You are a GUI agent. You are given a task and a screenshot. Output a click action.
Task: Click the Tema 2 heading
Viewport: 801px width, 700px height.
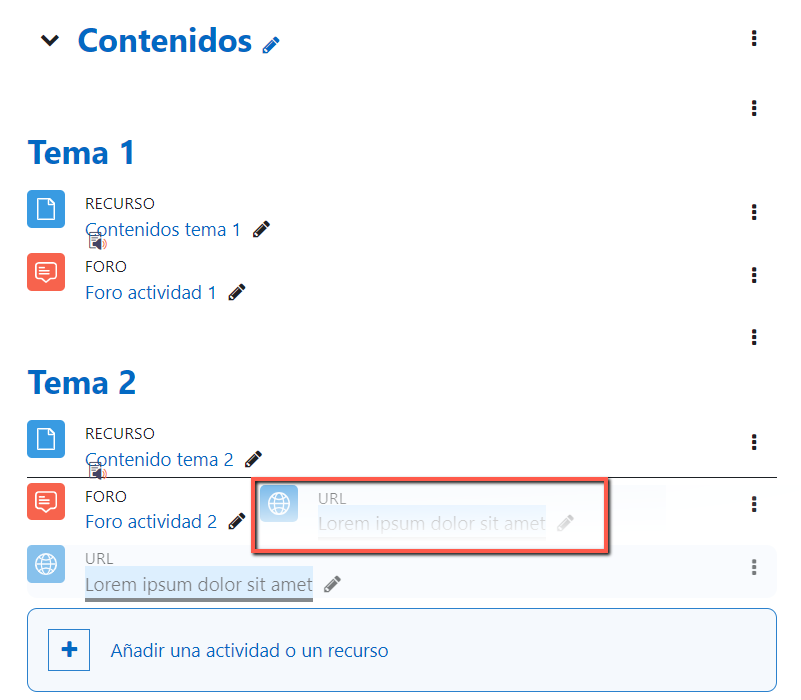click(x=82, y=383)
